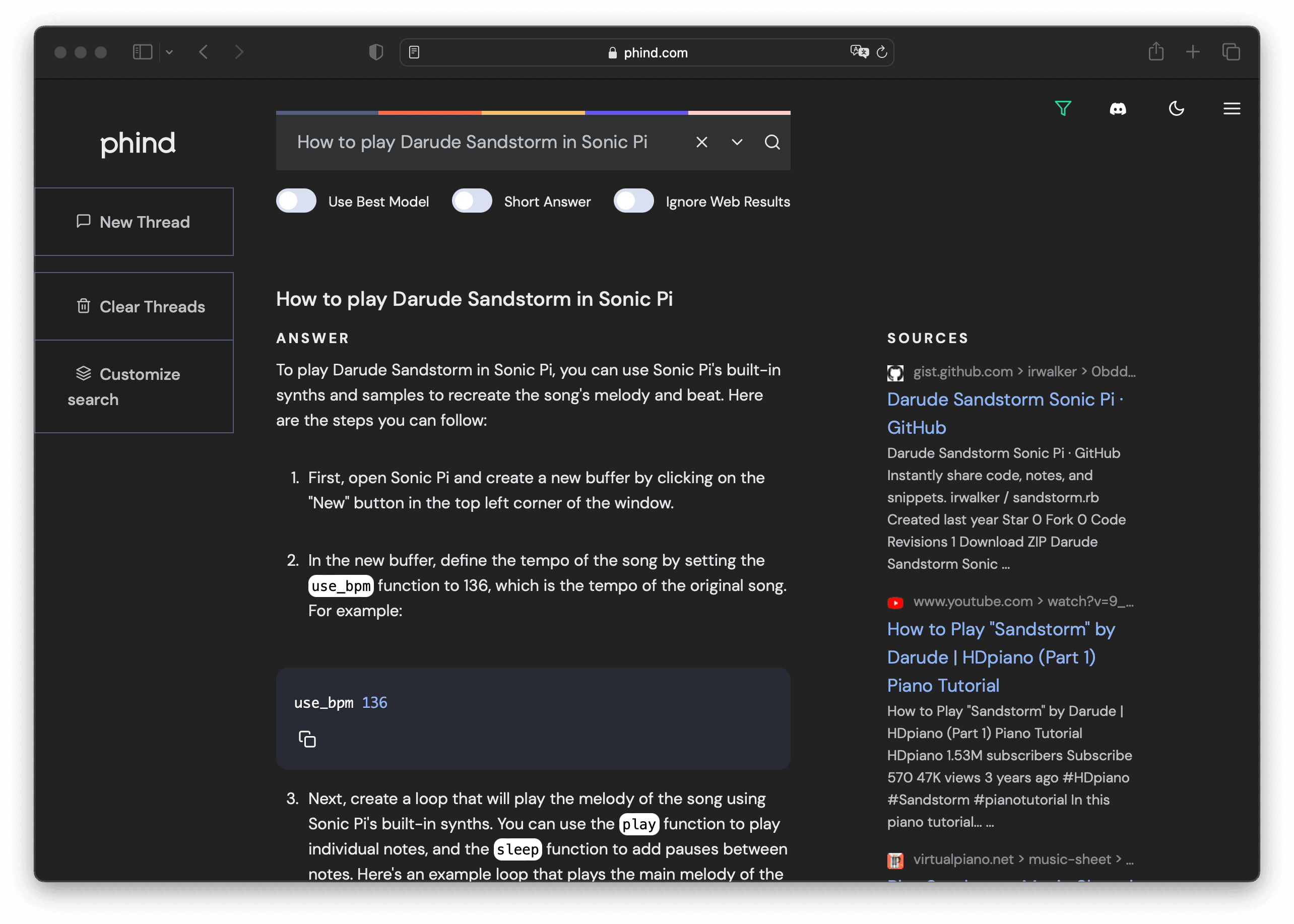1294x924 pixels.
Task: Open Customize search settings
Action: pos(134,386)
